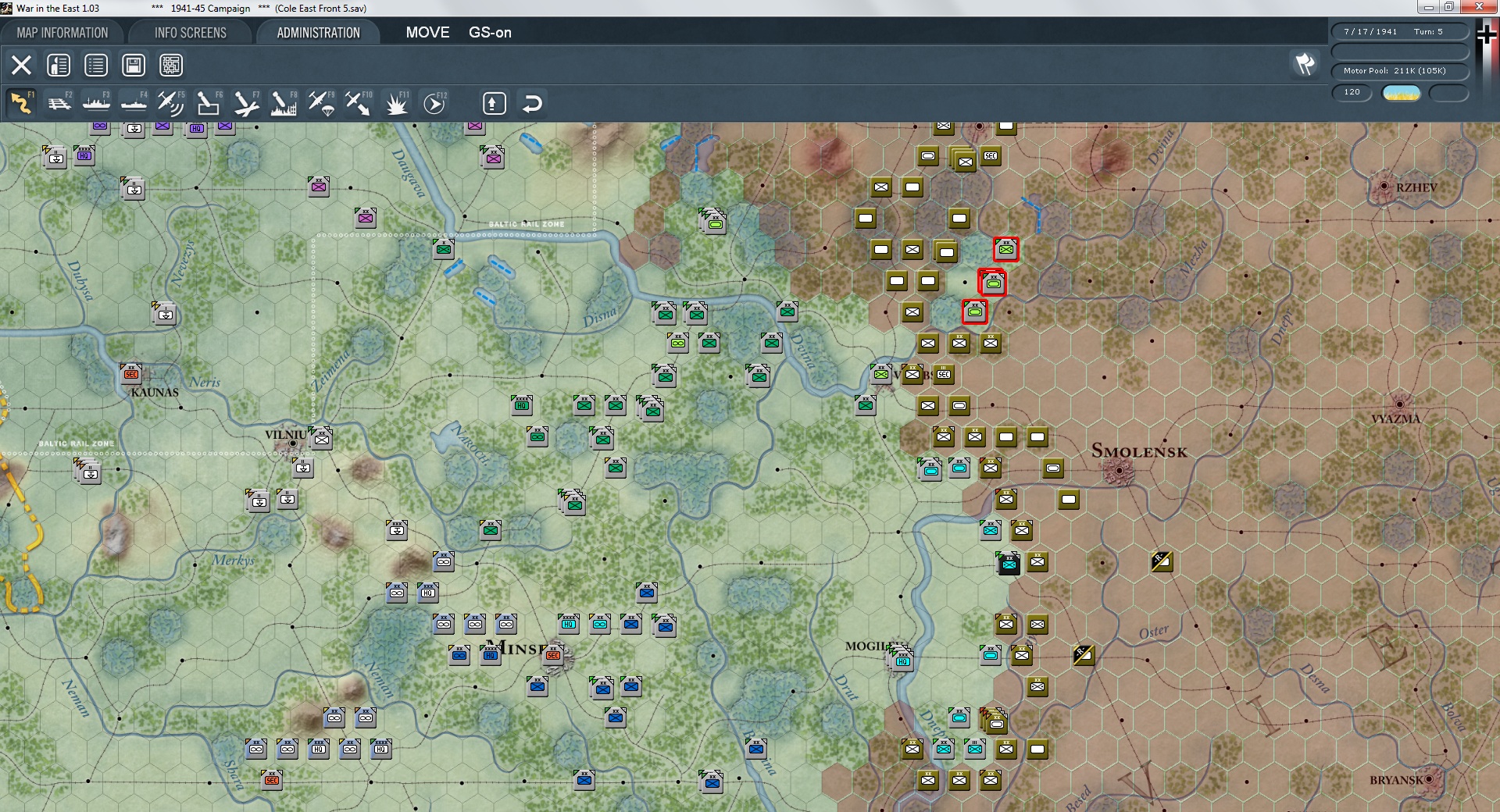Image resolution: width=1500 pixels, height=812 pixels.
Task: Select the HQ unit at Mogilev
Action: [902, 661]
